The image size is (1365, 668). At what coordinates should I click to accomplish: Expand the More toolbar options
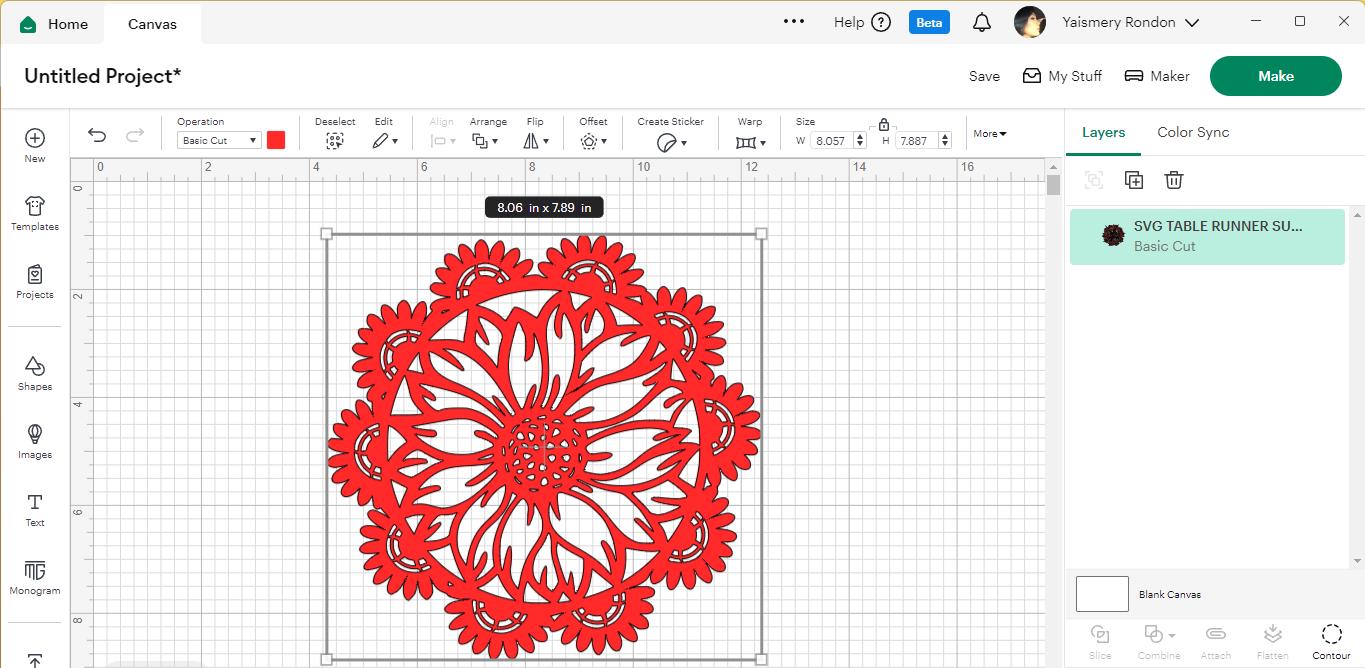point(990,133)
